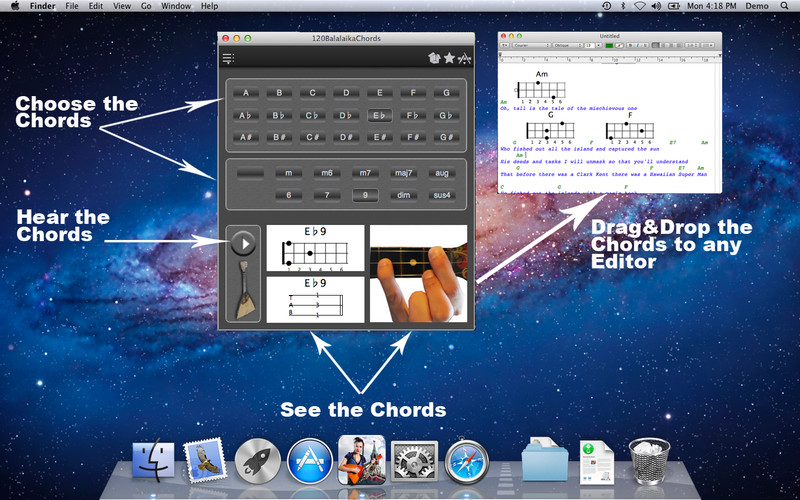Image resolution: width=800 pixels, height=500 pixels.
Task: Click the green text color swatch
Action: (x=608, y=45)
